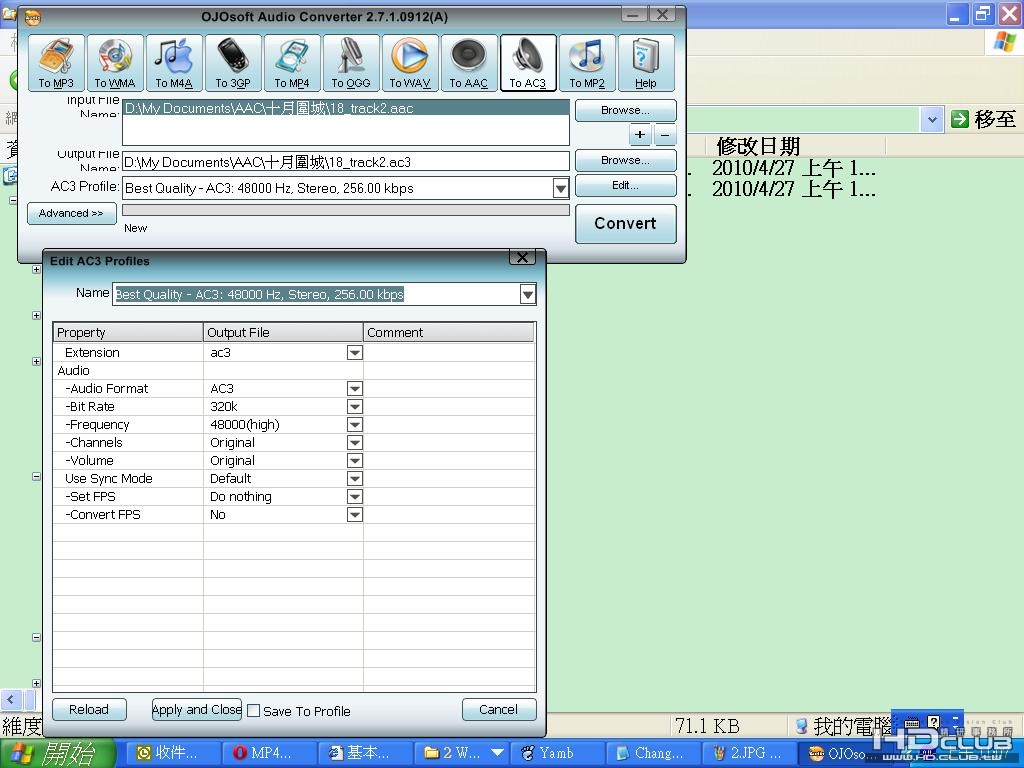Select the 18_track2.aac input file entry
The image size is (1024, 768).
[345, 108]
